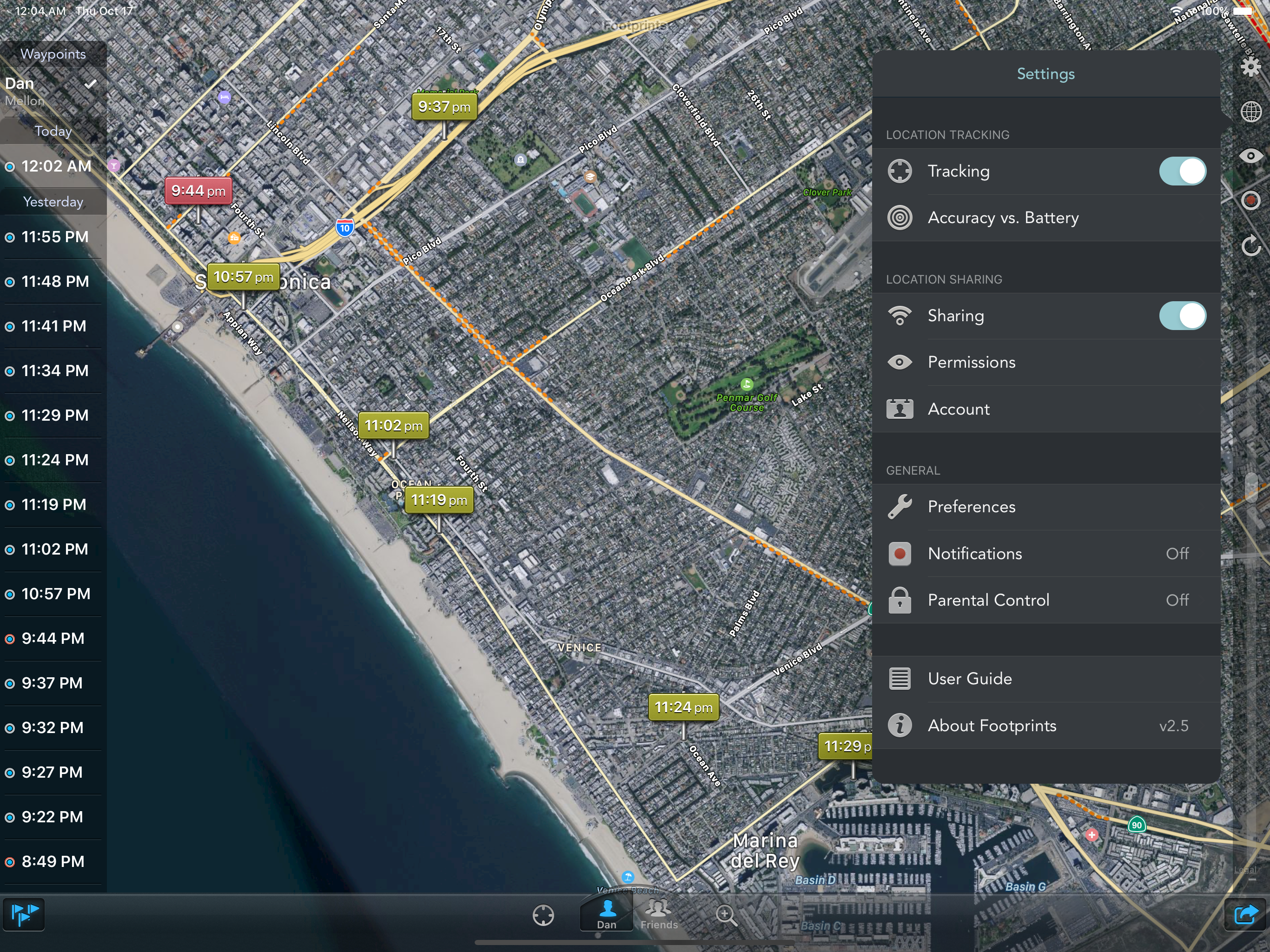
Task: Toggle the Sharing switch off
Action: click(1182, 316)
